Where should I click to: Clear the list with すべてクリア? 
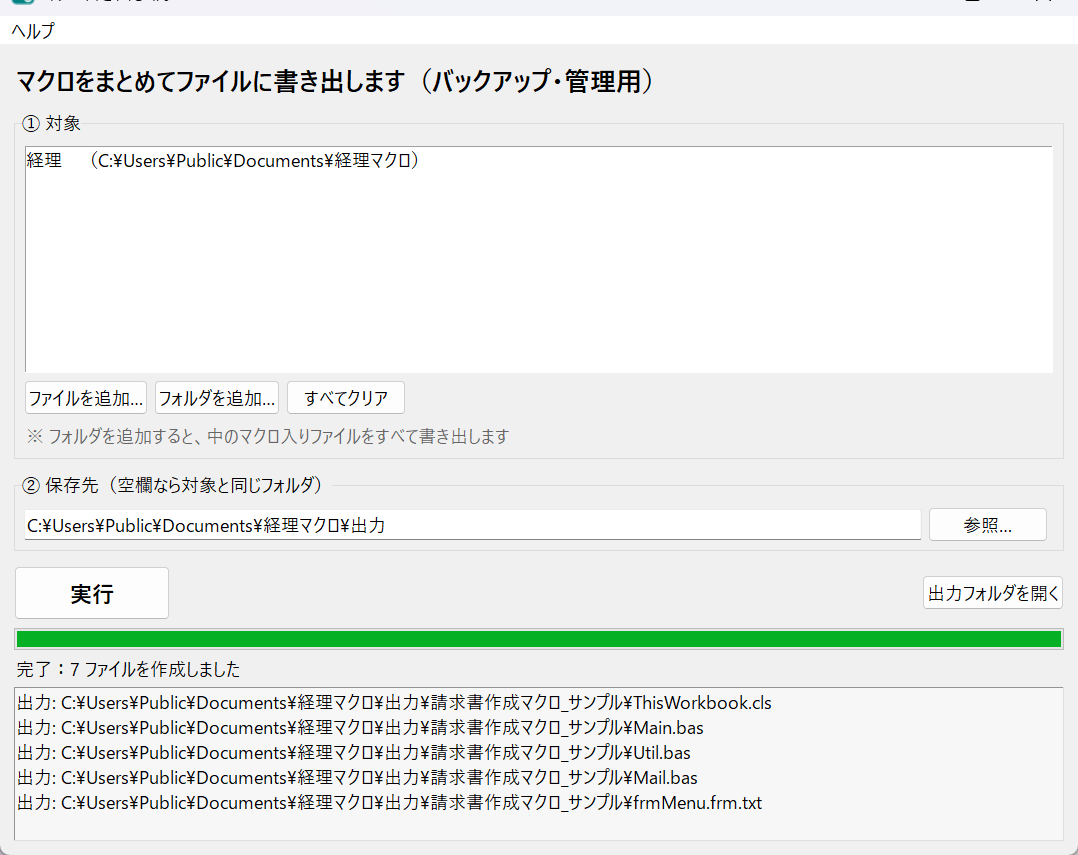346,398
